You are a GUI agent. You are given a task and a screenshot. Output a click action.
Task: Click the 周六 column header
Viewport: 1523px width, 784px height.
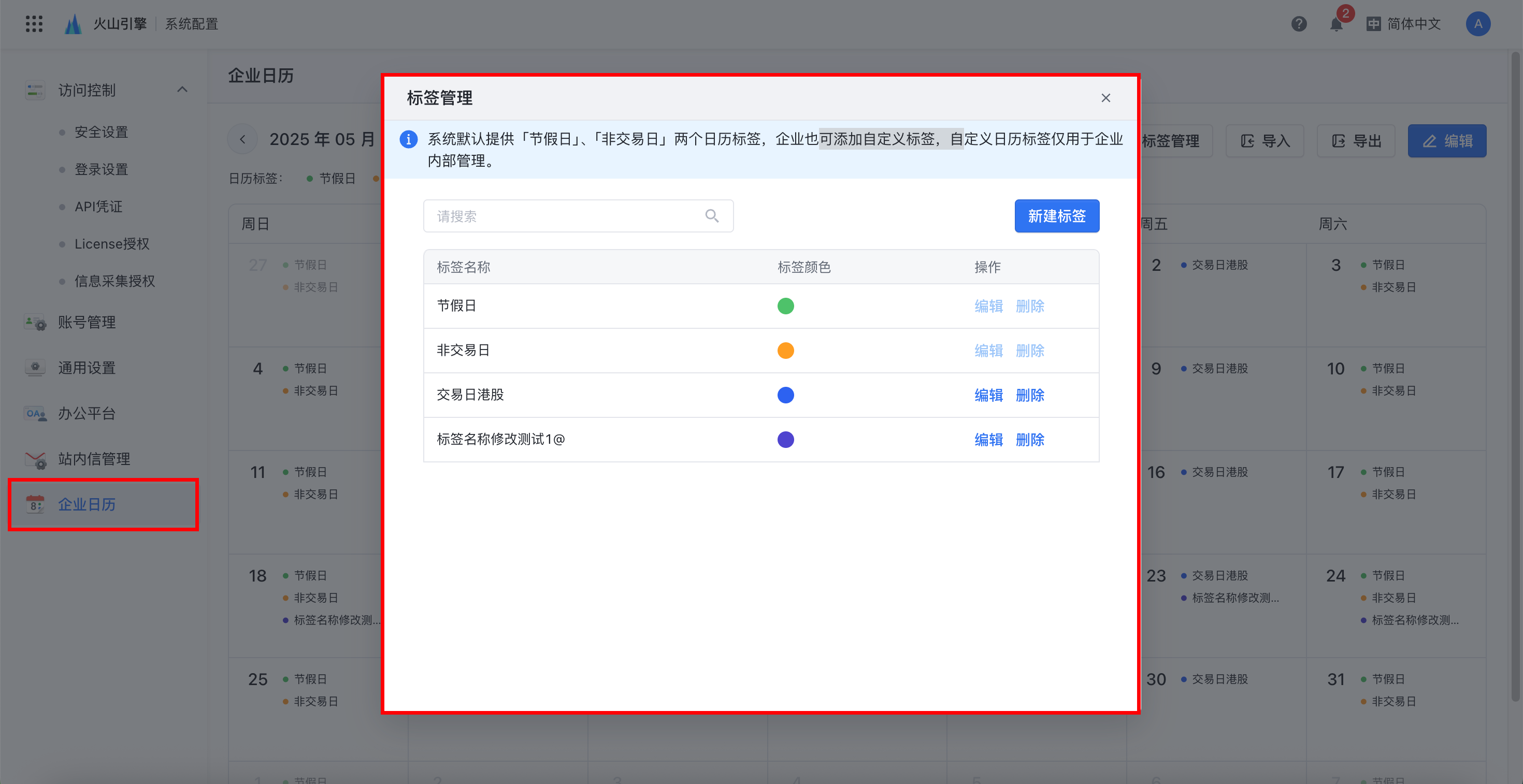coord(1332,224)
